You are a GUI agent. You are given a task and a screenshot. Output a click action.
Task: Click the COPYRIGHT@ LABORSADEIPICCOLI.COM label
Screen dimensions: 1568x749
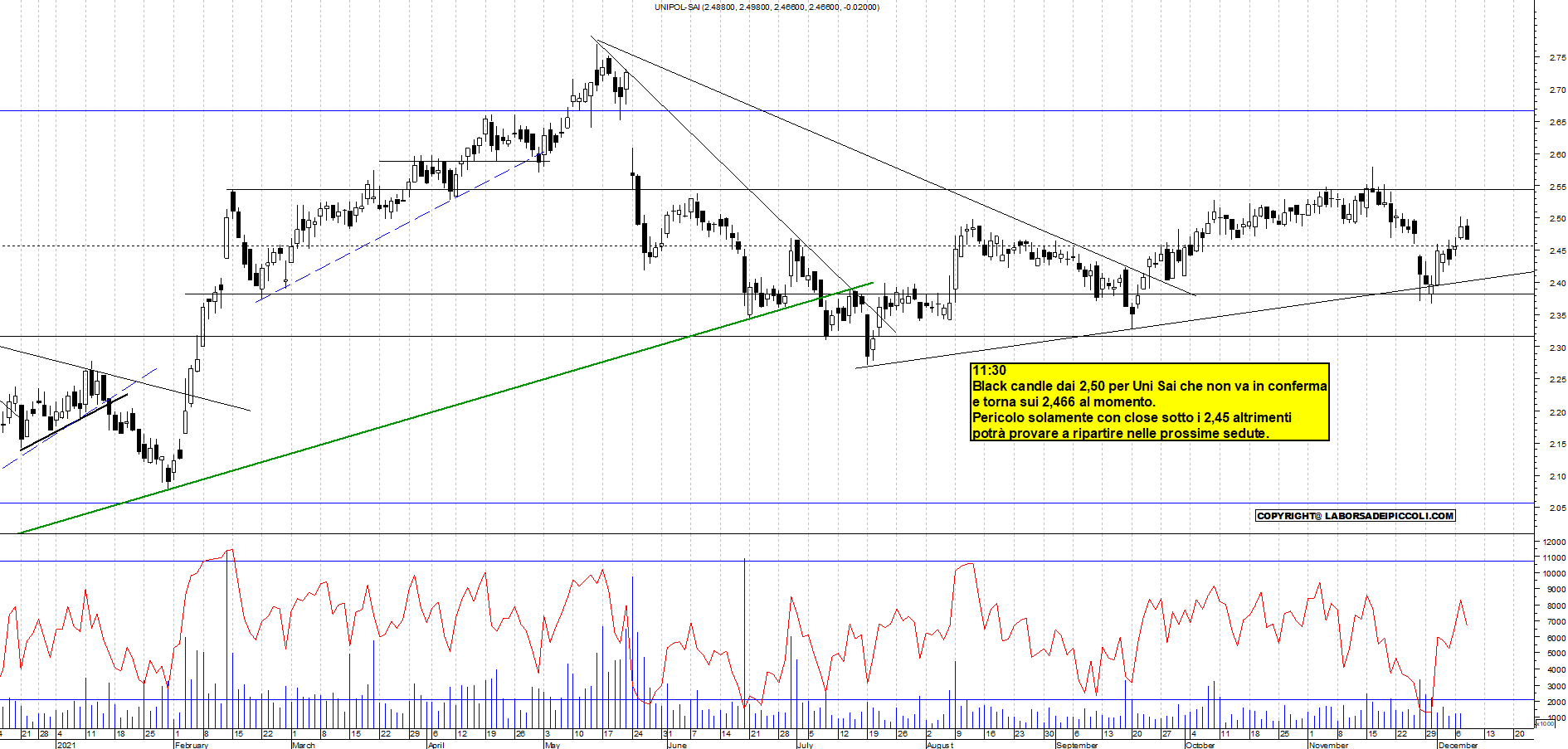tap(1356, 516)
